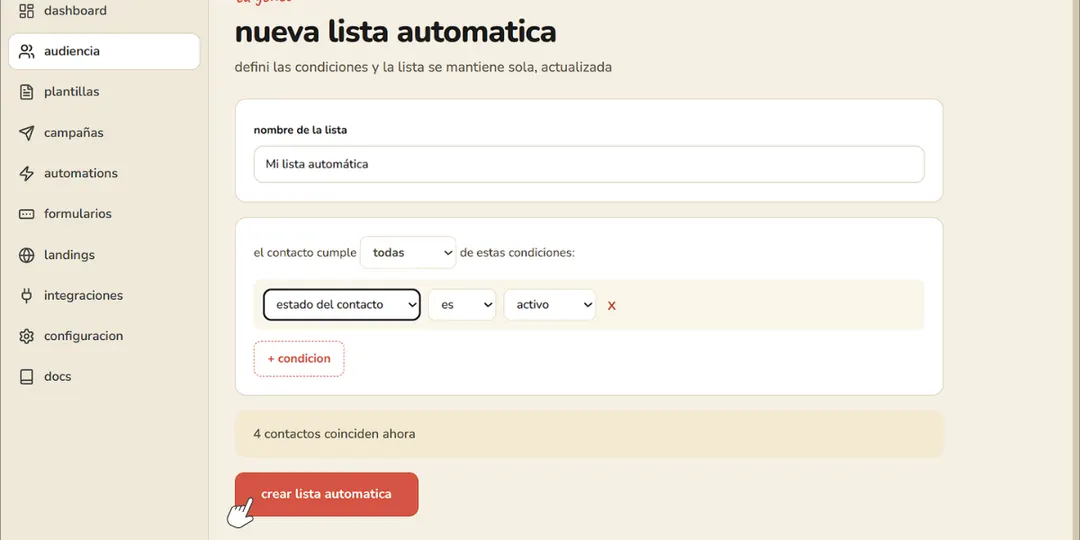1080x540 pixels.
Task: Click the campañas paper plane icon
Action: pos(26,132)
